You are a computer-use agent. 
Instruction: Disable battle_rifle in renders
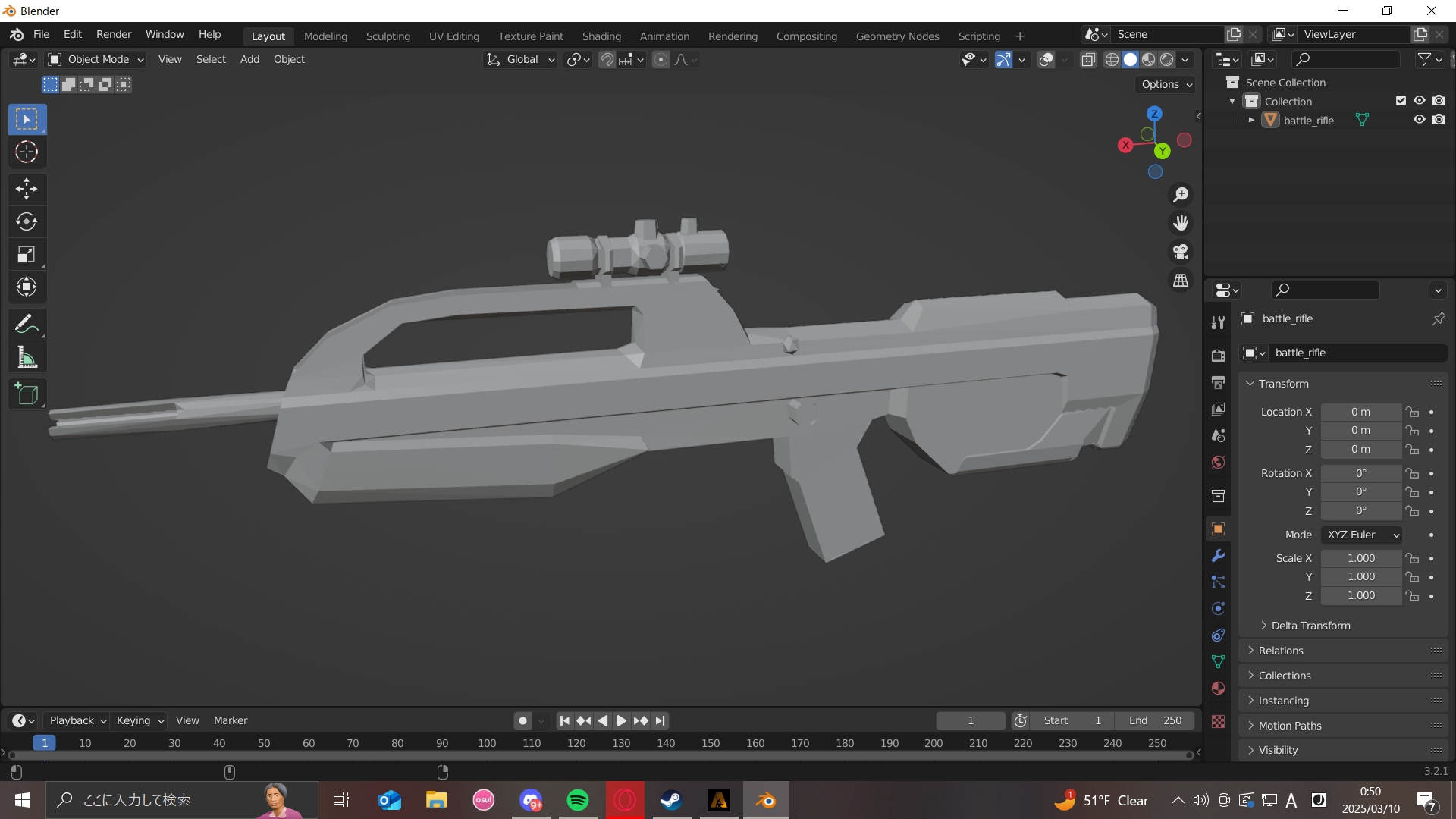coord(1439,120)
